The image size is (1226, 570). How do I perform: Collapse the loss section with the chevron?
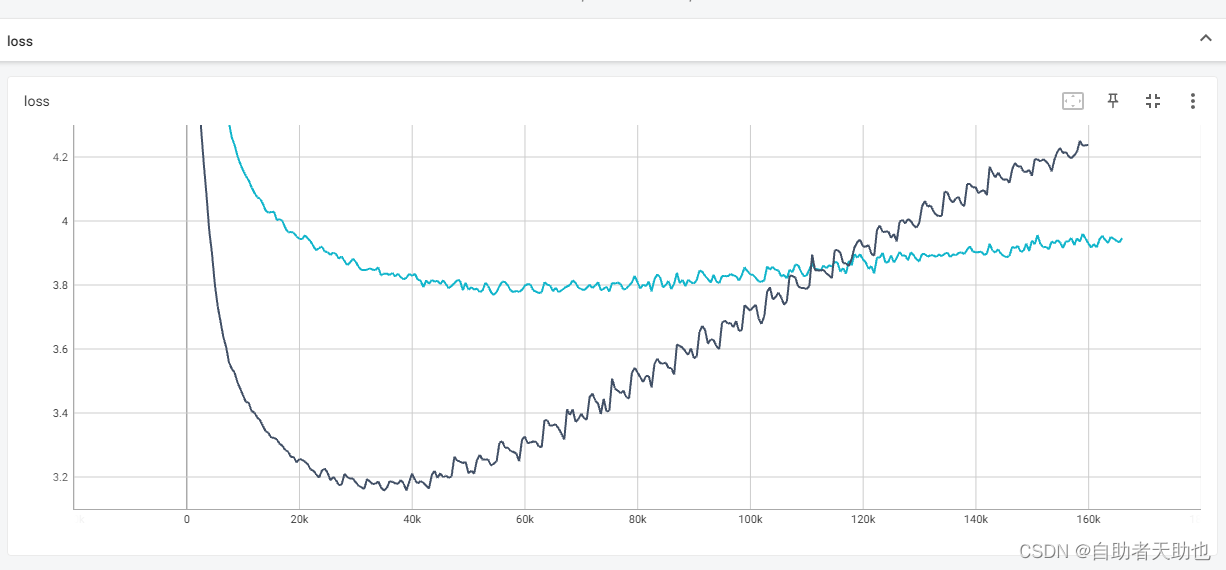[1205, 39]
